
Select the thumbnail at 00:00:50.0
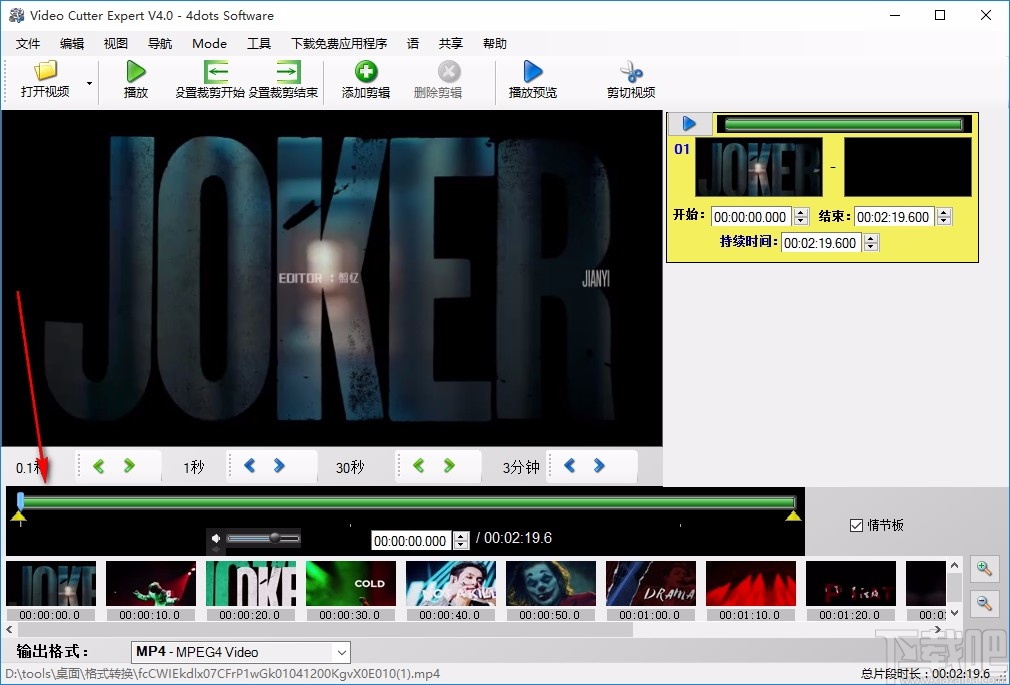tap(550, 582)
